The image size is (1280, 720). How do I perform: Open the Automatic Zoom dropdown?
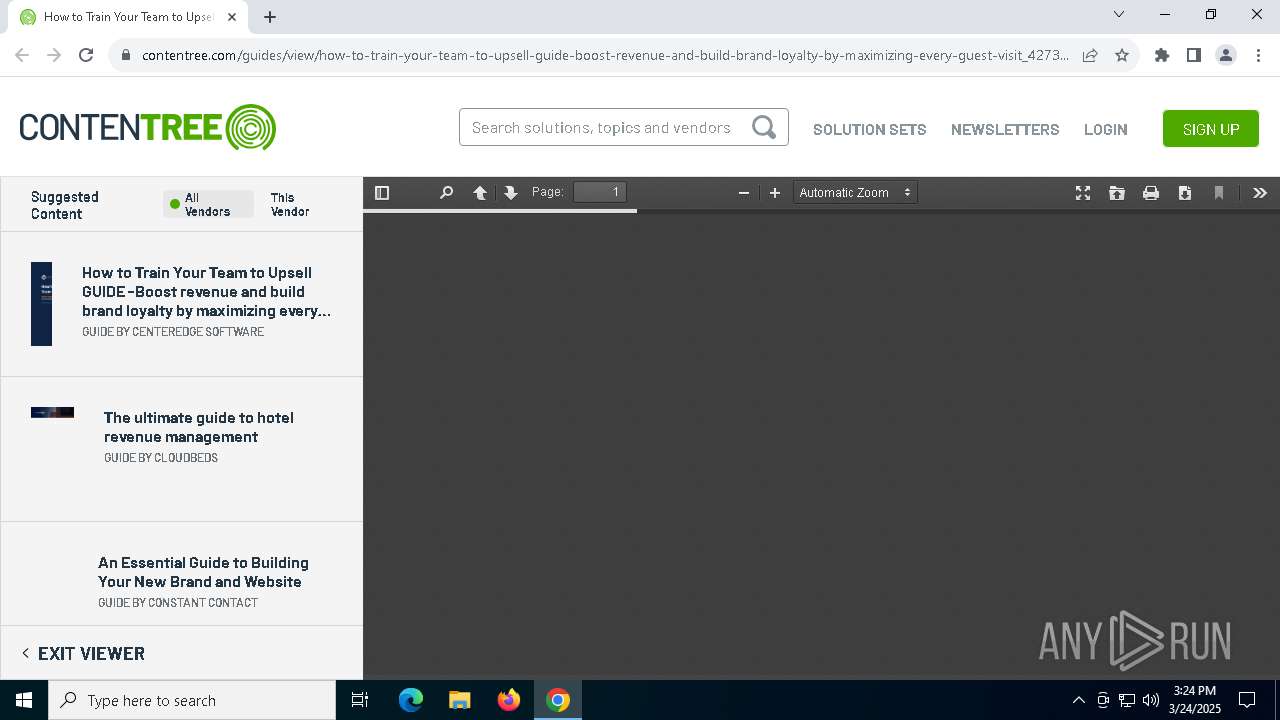click(855, 193)
